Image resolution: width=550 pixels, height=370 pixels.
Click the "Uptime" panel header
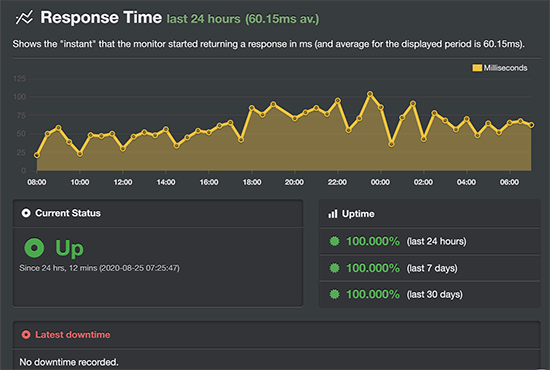pos(429,214)
